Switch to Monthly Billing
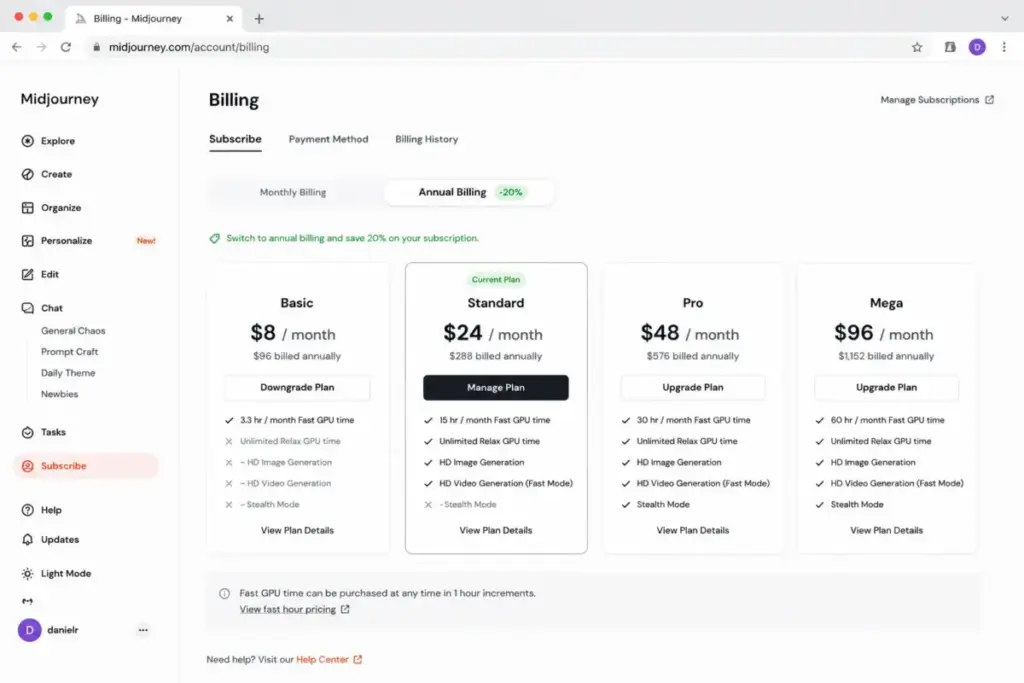The image size is (1024, 683). click(x=293, y=193)
